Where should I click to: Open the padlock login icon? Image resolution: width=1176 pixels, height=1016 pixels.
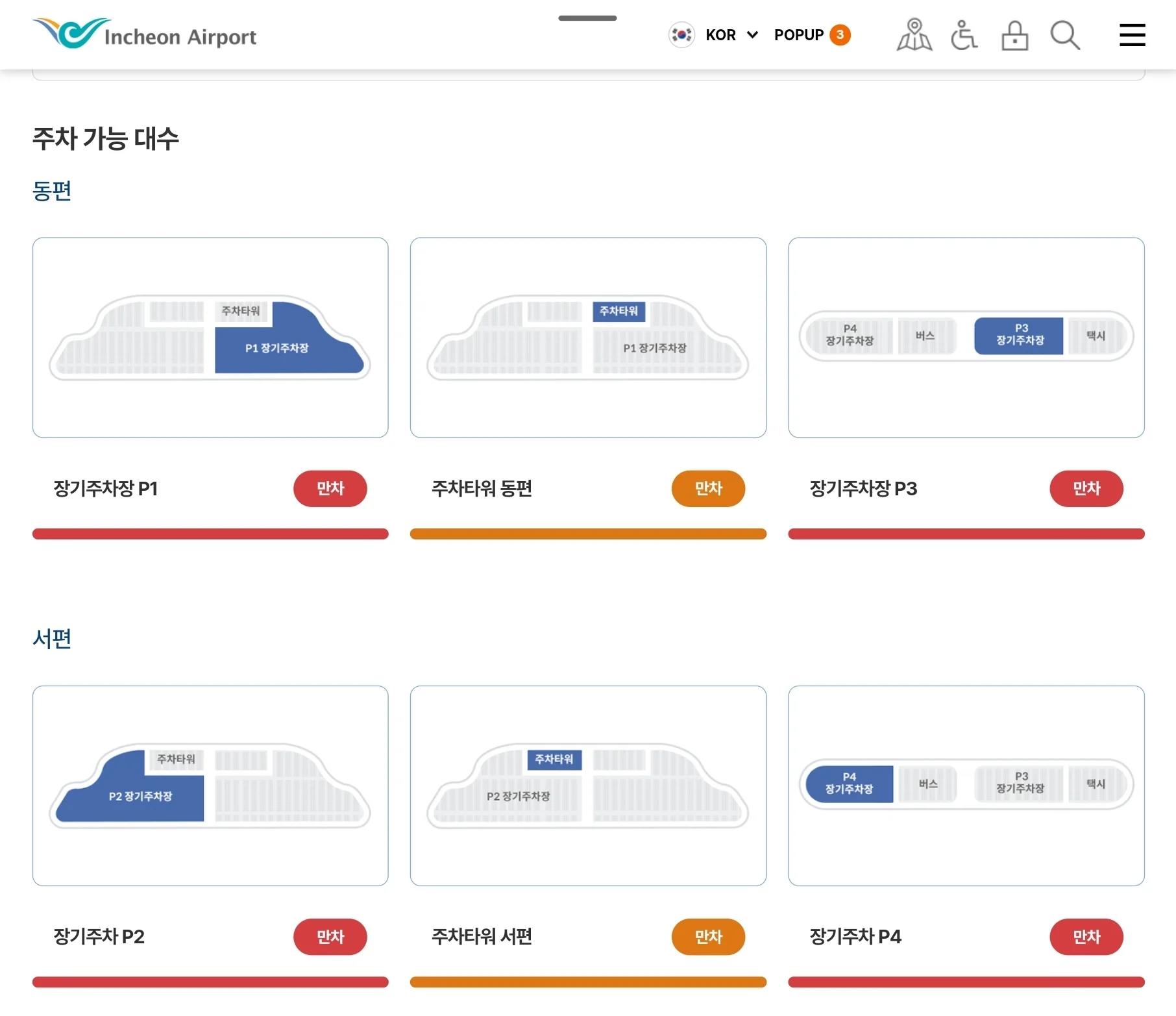click(x=1014, y=35)
